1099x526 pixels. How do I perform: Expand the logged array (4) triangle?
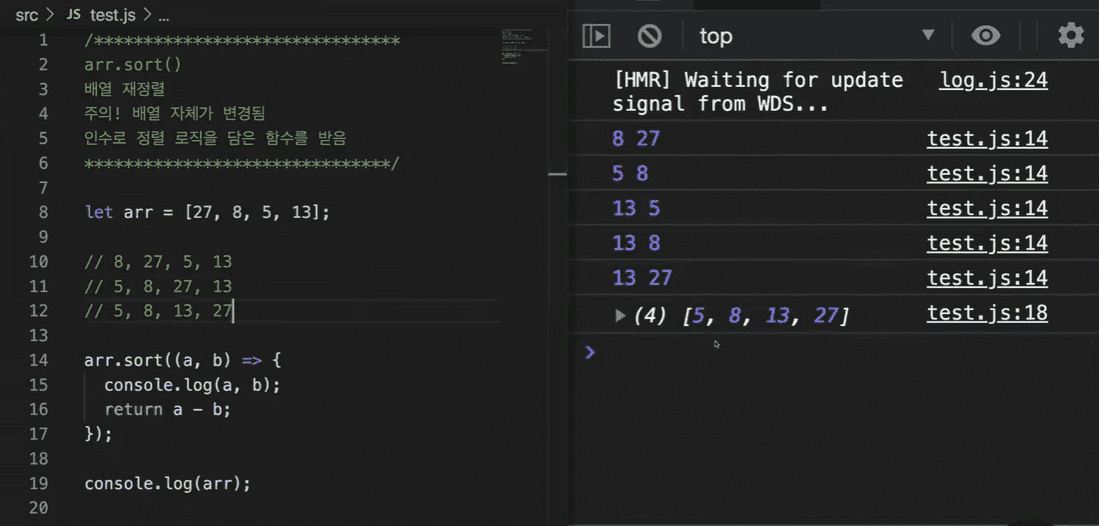coord(620,316)
